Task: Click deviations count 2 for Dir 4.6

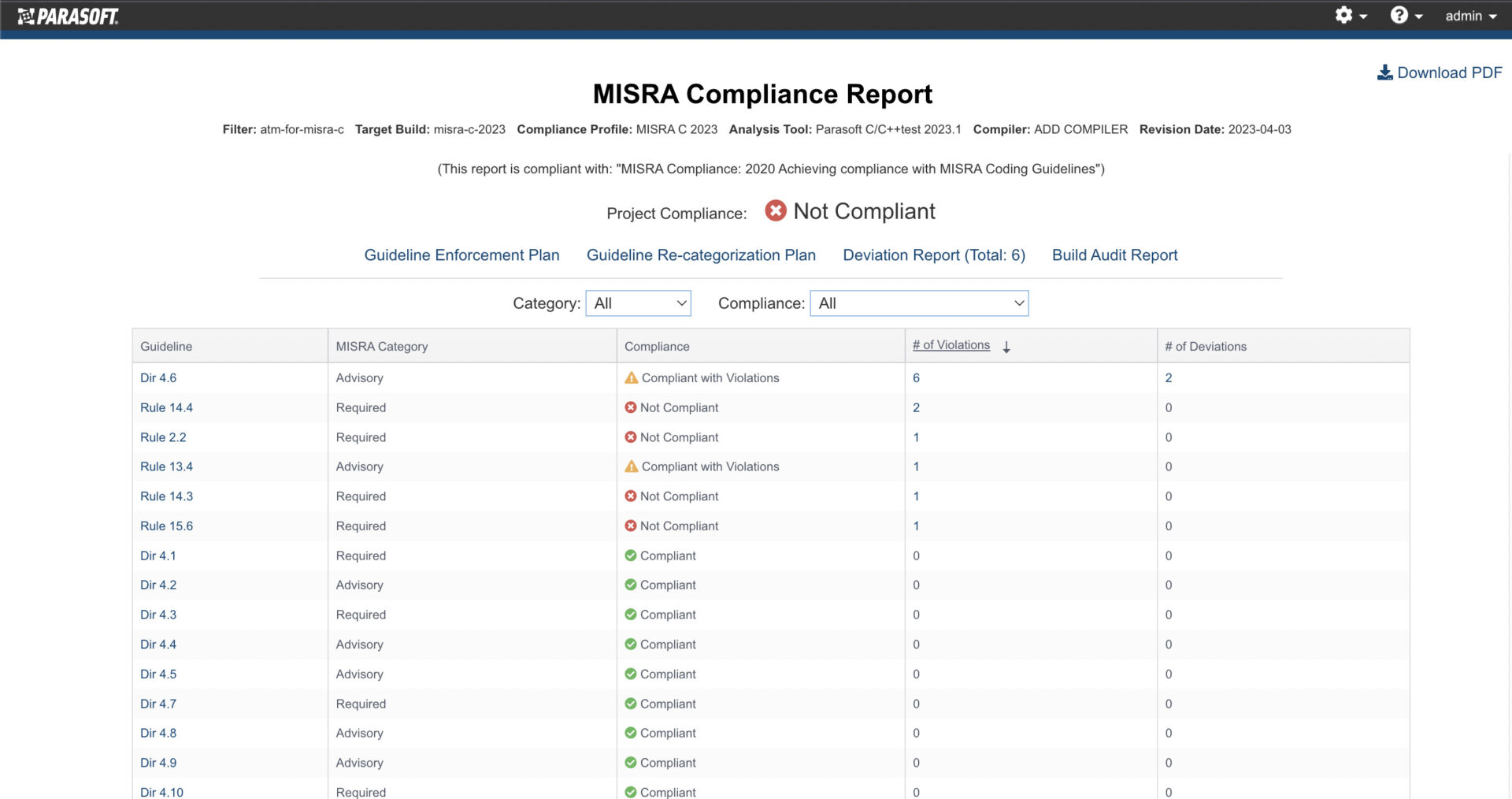Action: [x=1169, y=378]
